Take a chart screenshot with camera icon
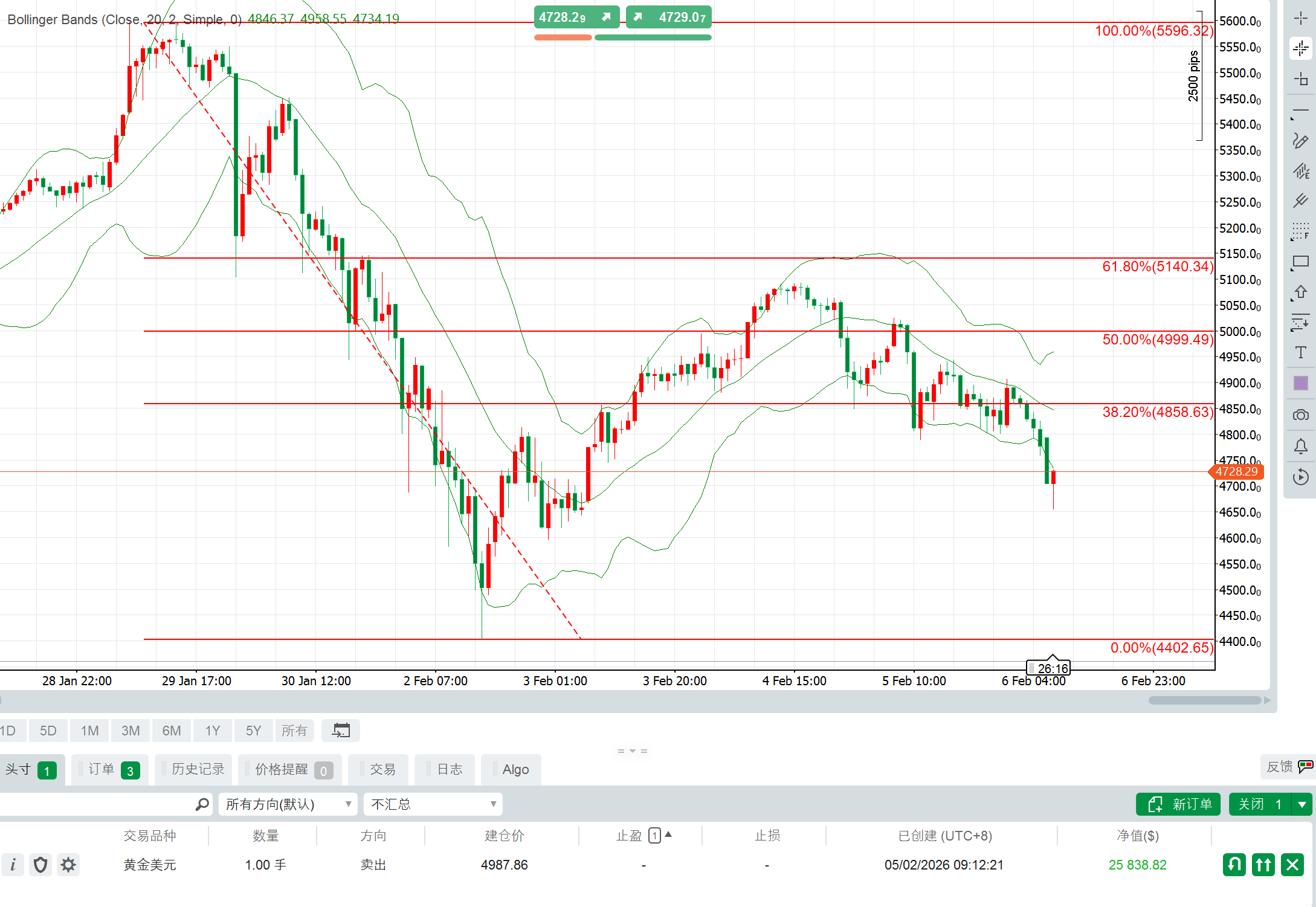The height and width of the screenshot is (907, 1316). [1300, 415]
